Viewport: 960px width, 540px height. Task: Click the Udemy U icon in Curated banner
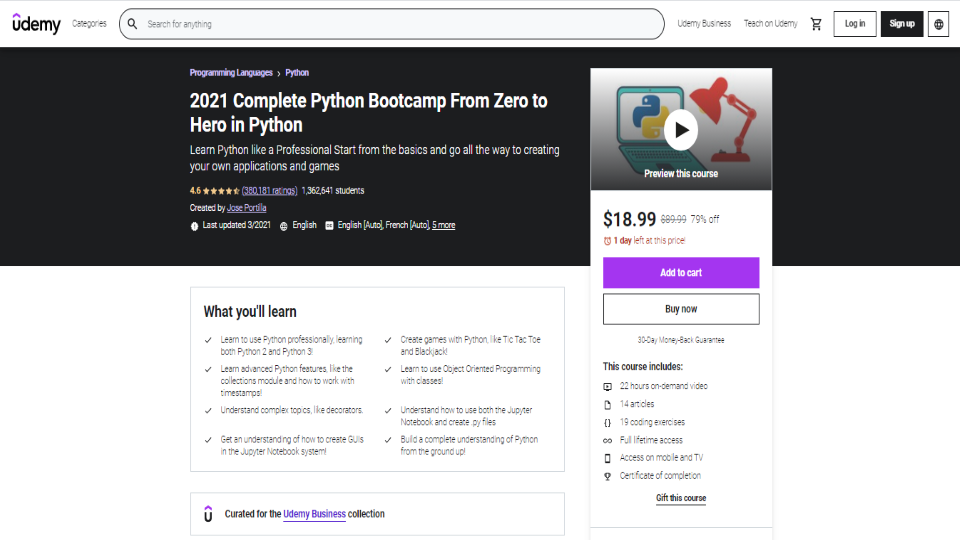pyautogui.click(x=208, y=514)
